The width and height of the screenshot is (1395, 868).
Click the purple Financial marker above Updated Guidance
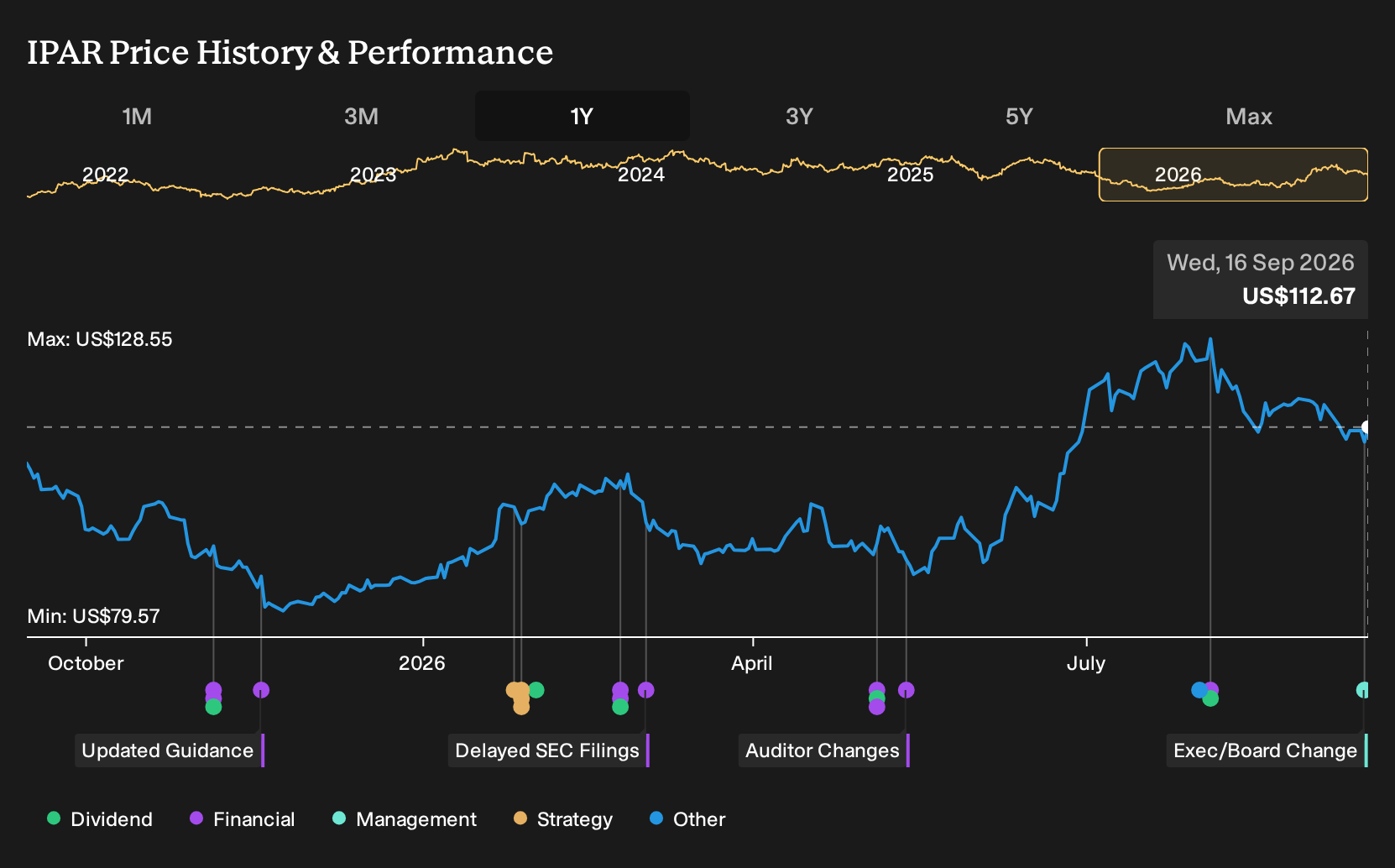[x=261, y=690]
